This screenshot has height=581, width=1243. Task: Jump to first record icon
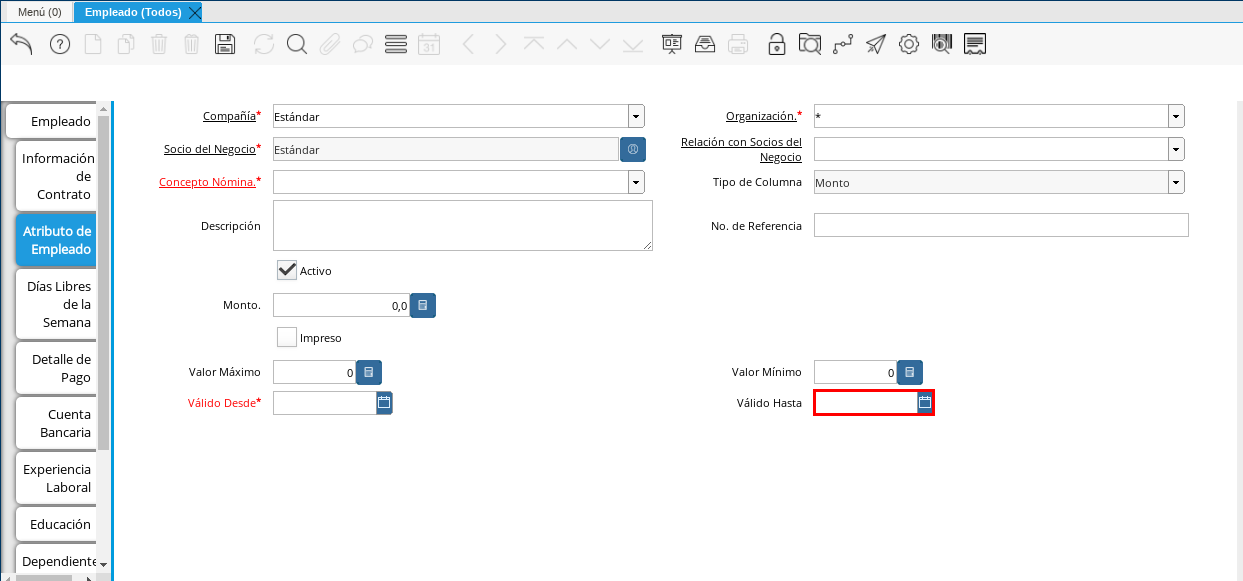coord(534,44)
